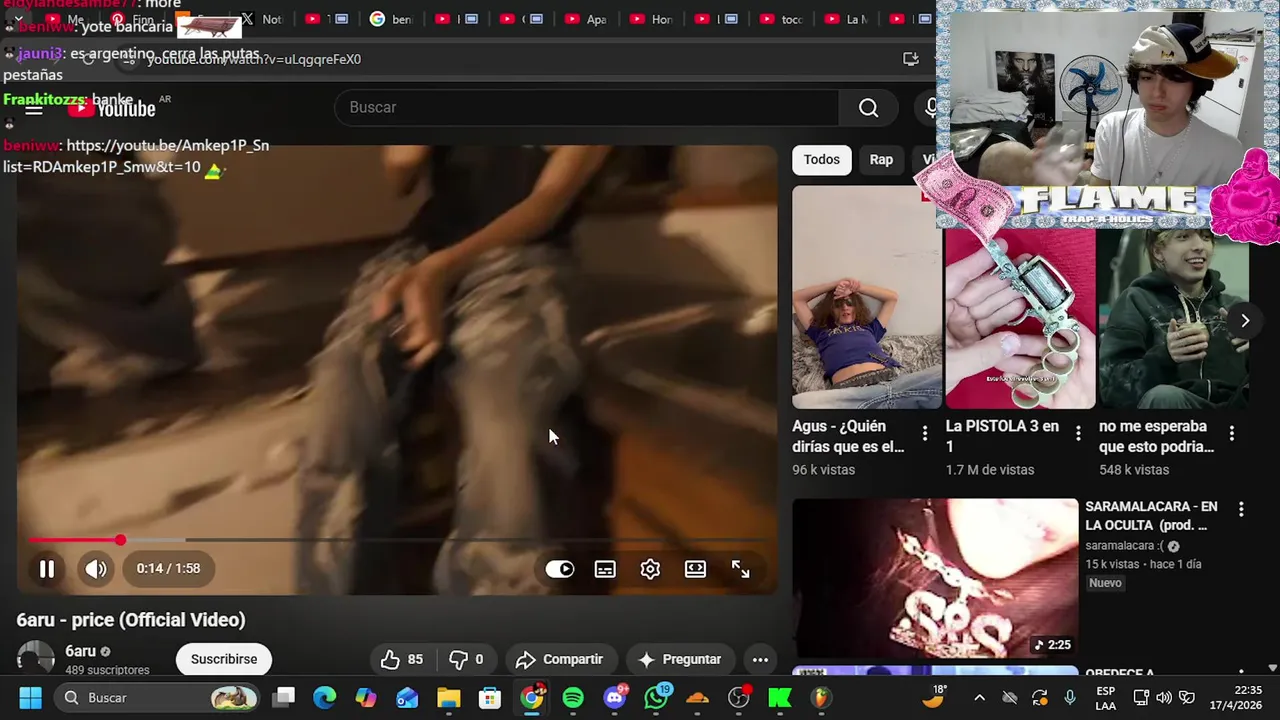Go to YouTube home via logo
The image size is (1280, 720).
(x=112, y=109)
